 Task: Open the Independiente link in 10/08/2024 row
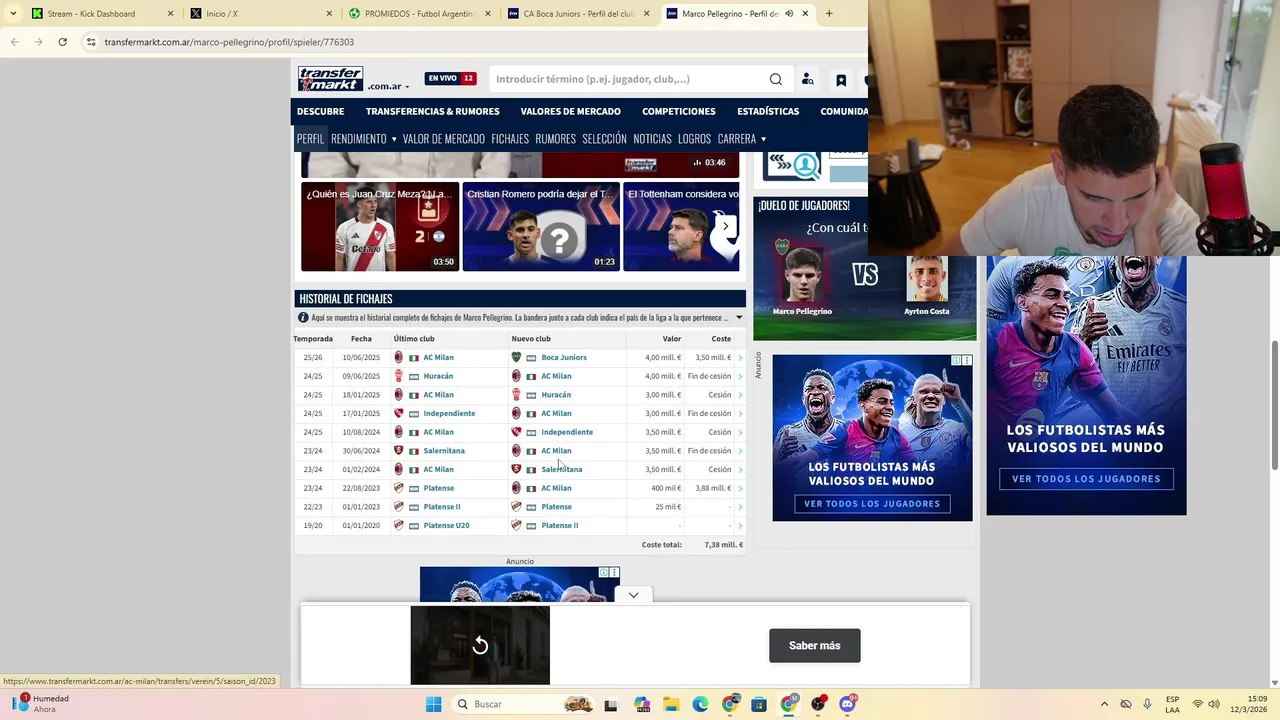tap(567, 432)
